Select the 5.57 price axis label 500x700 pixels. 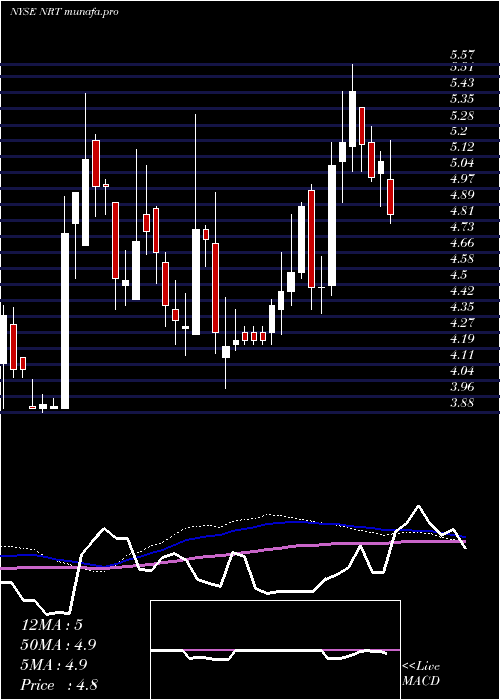pos(462,55)
